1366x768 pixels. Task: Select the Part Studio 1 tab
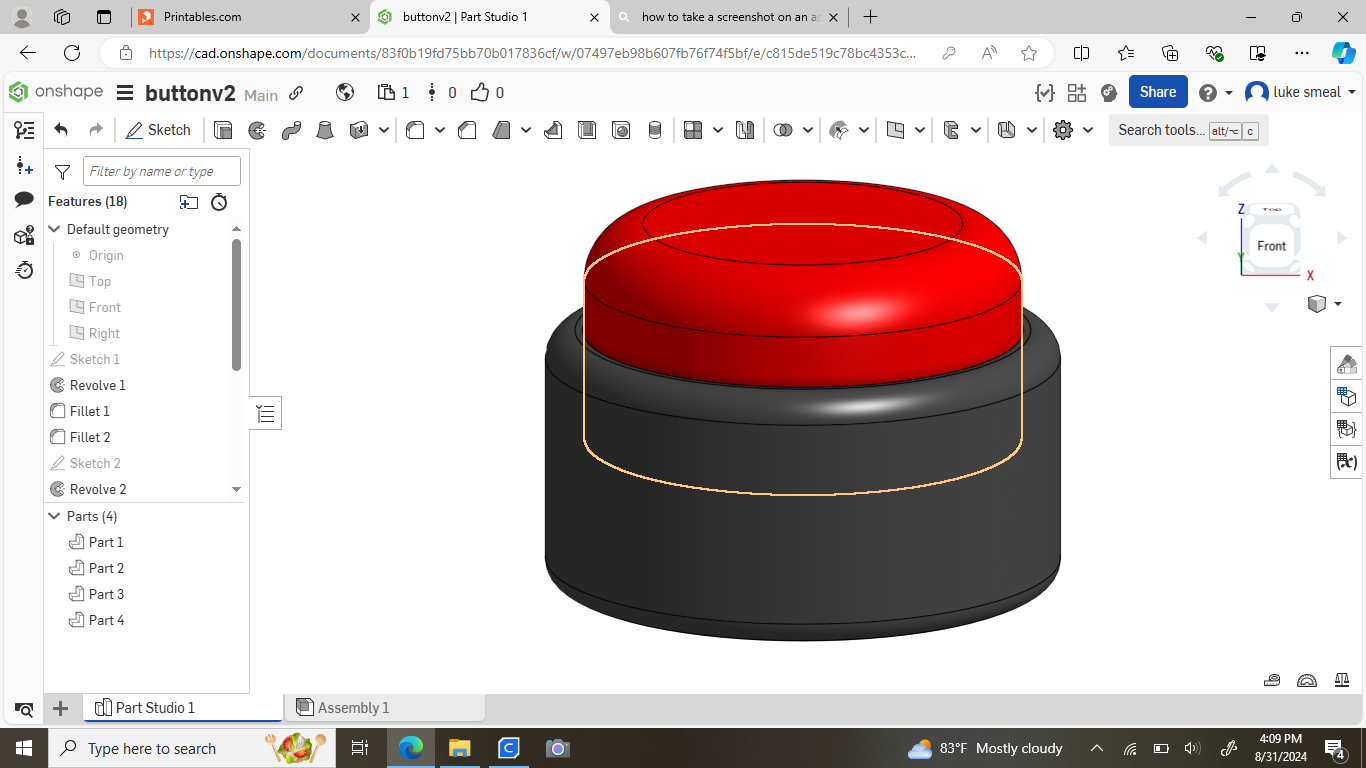click(183, 707)
